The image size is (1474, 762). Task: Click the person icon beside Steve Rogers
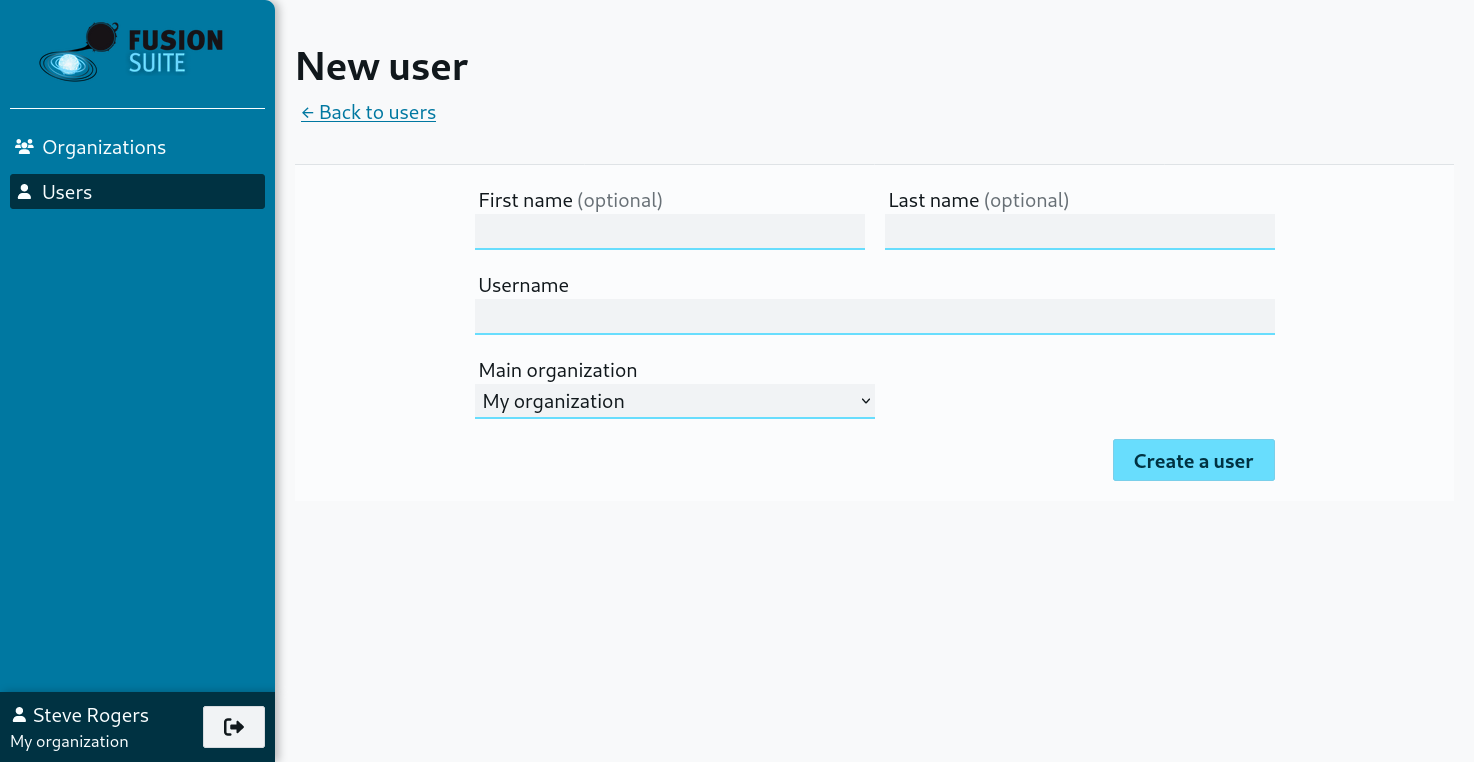(x=19, y=715)
